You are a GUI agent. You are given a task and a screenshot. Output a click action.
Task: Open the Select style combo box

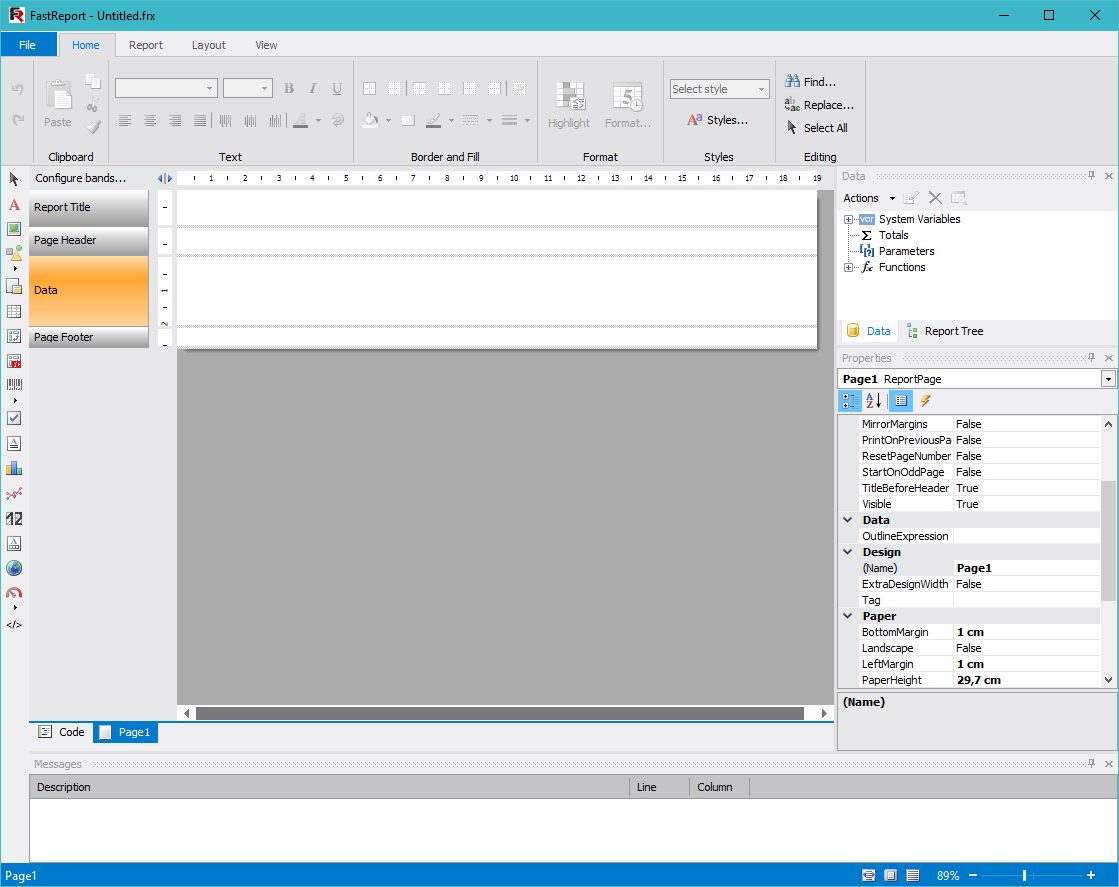(x=719, y=89)
